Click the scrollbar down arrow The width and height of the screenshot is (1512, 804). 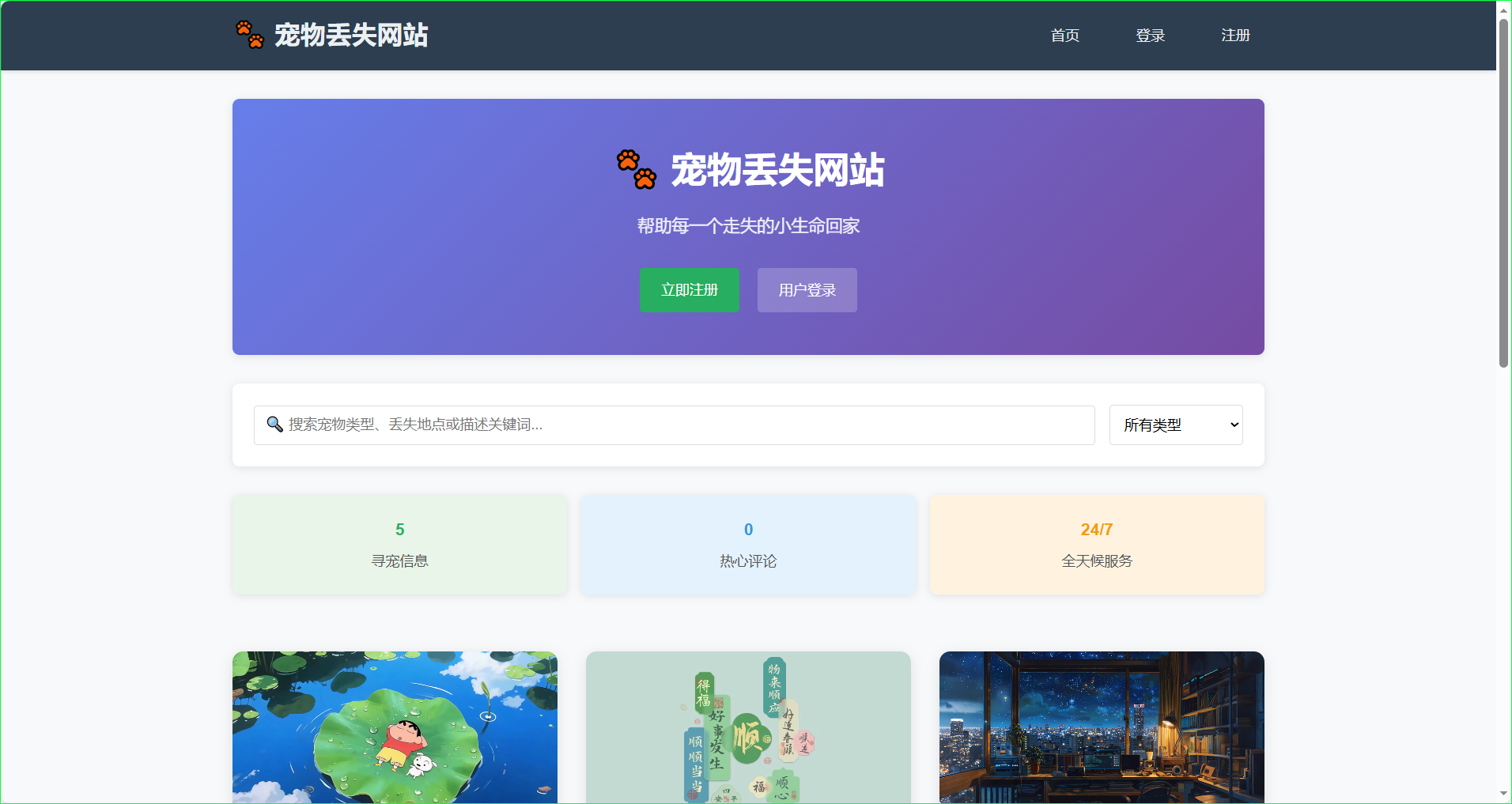coord(1503,794)
